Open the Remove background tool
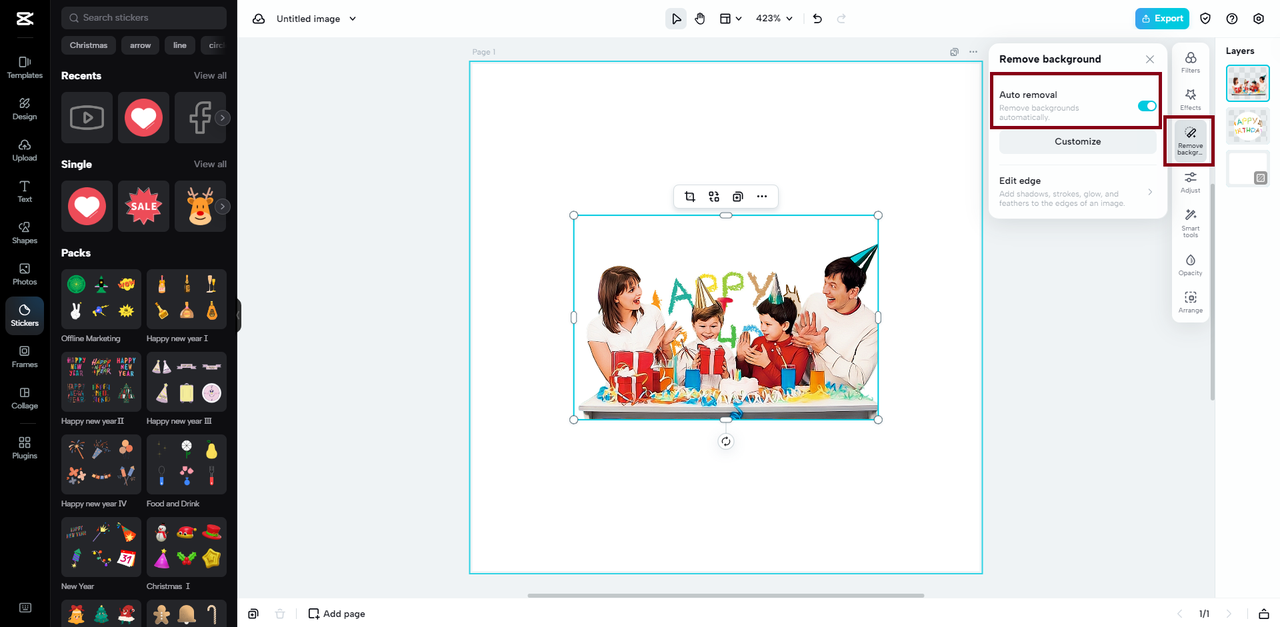This screenshot has width=1280, height=627. tap(1190, 141)
